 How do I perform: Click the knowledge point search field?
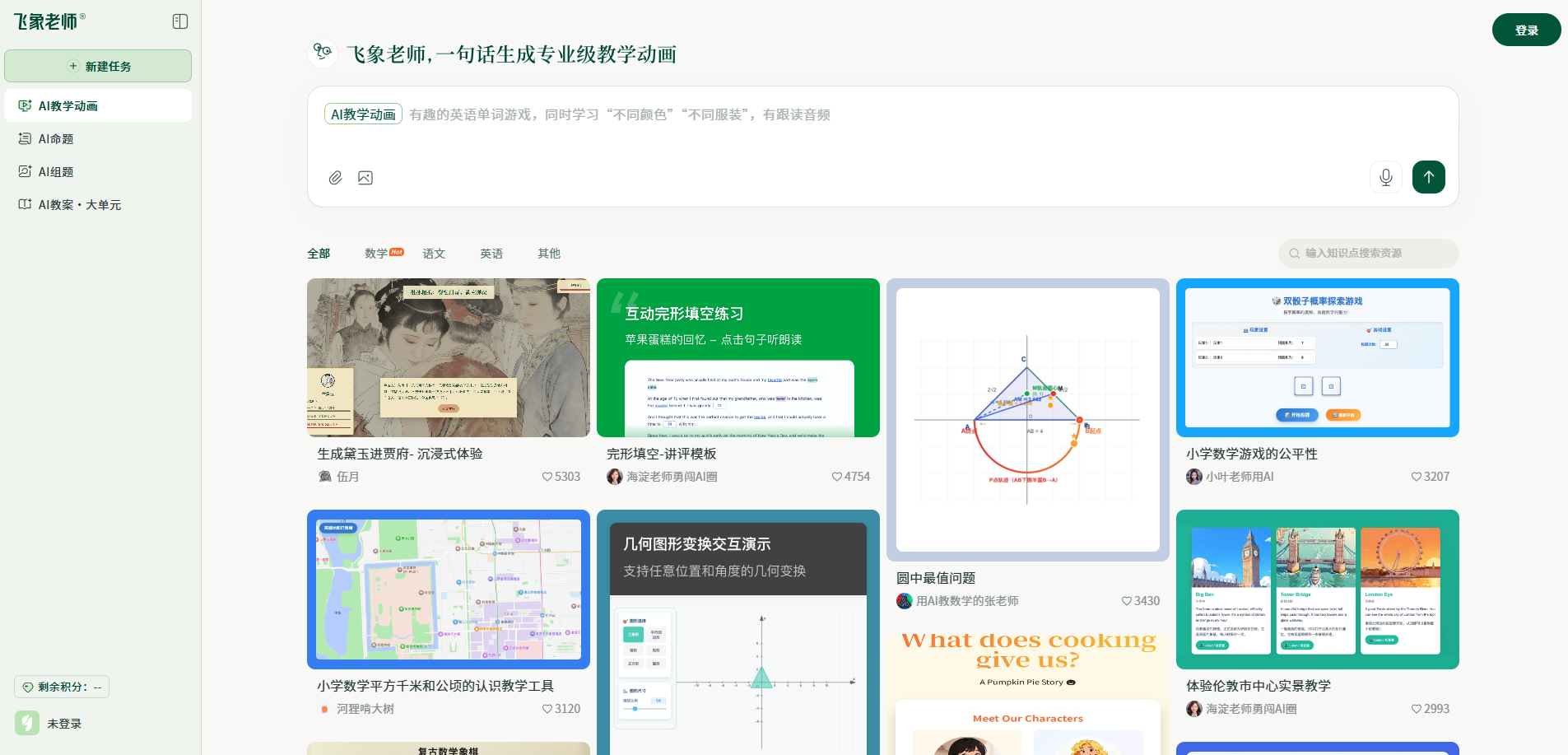1368,254
